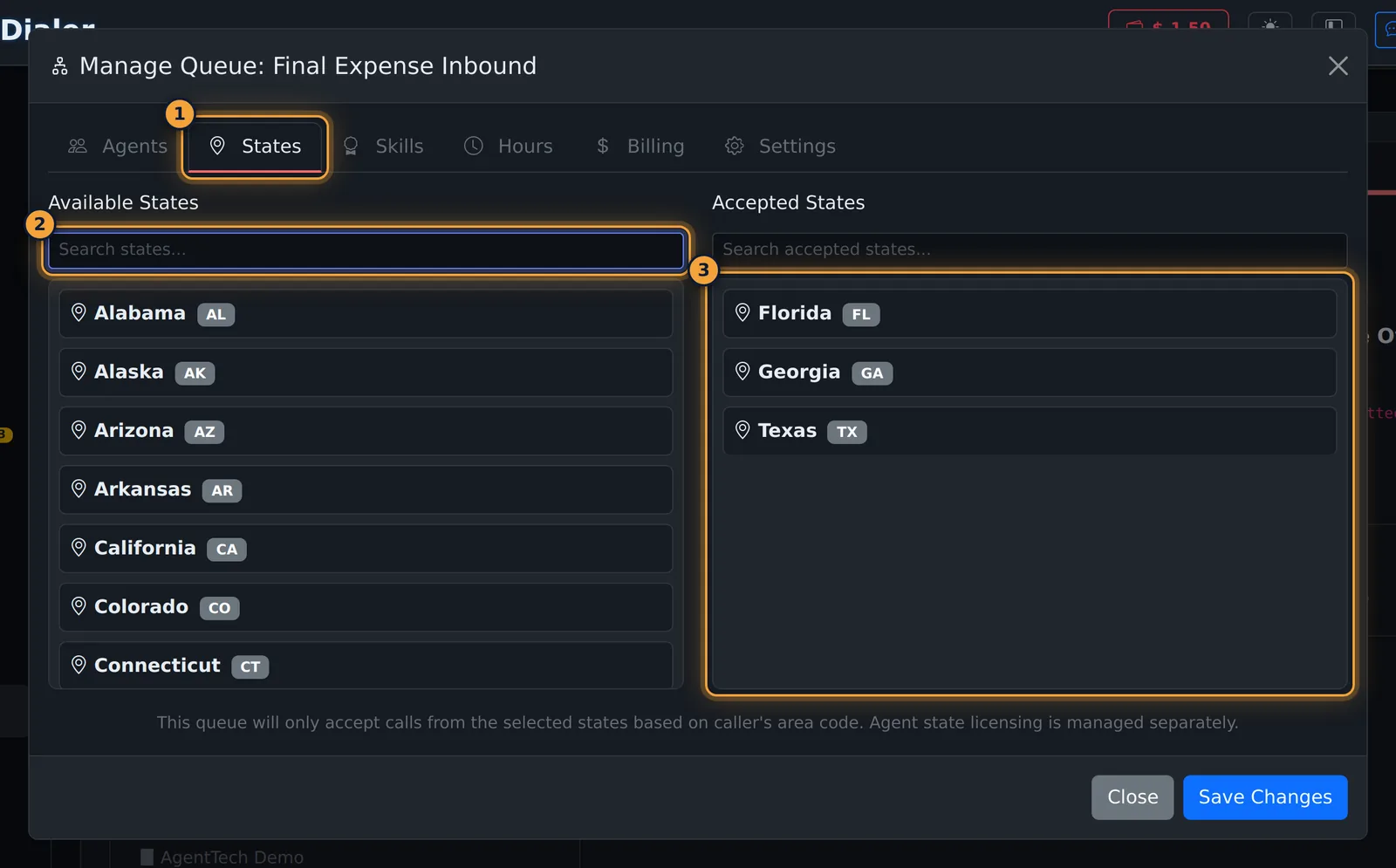The width and height of the screenshot is (1396, 868).
Task: Open the Skills tab
Action: click(x=383, y=147)
